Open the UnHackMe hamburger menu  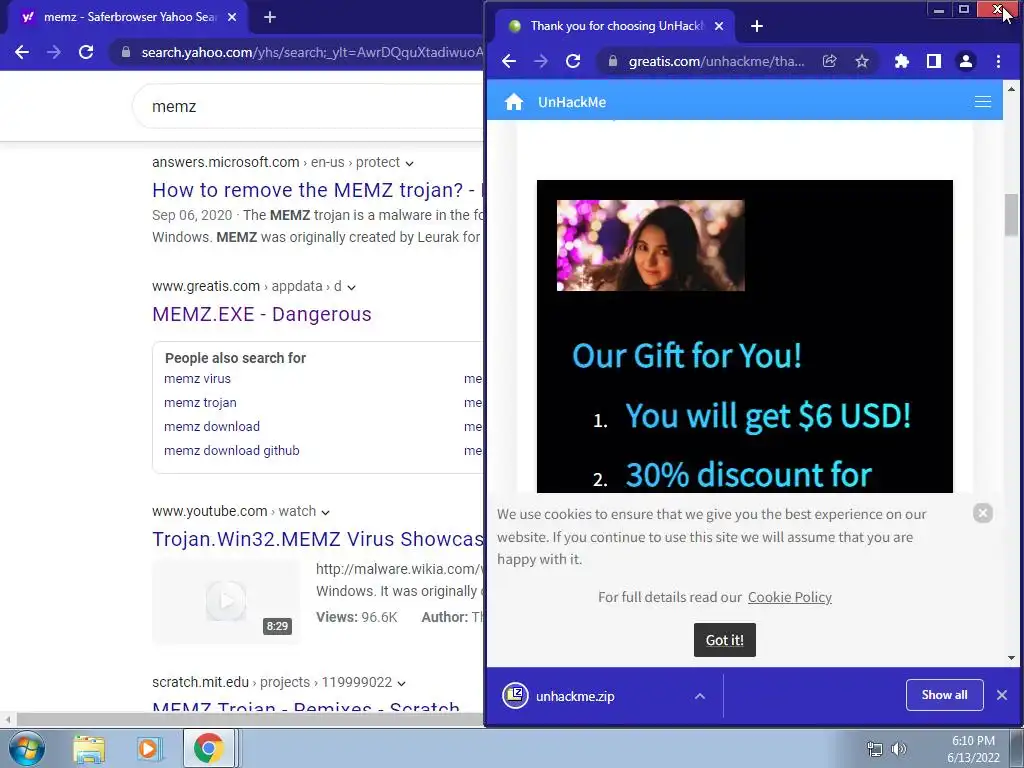point(983,102)
